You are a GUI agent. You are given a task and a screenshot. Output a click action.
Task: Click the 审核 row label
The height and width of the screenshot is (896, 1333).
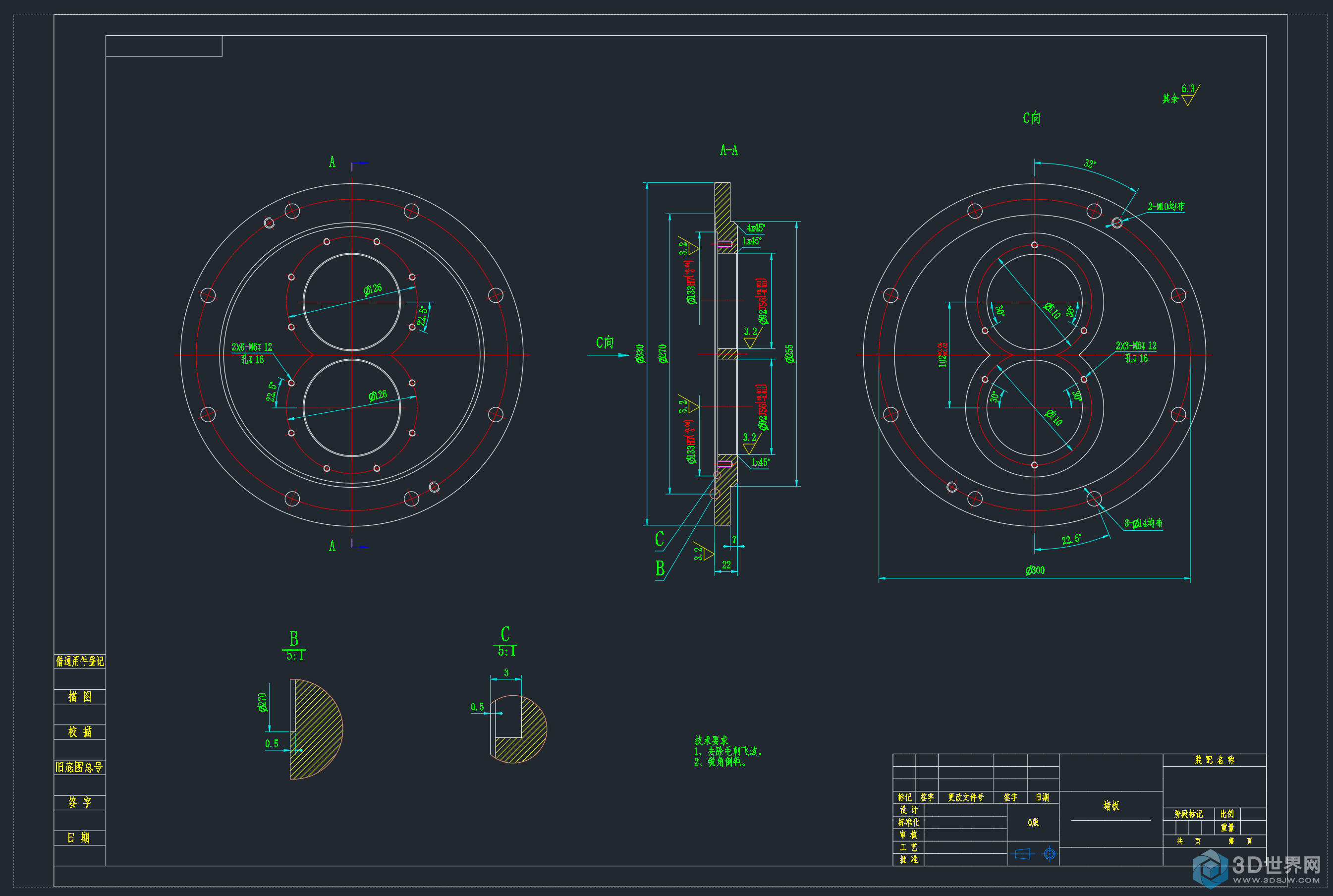[908, 835]
